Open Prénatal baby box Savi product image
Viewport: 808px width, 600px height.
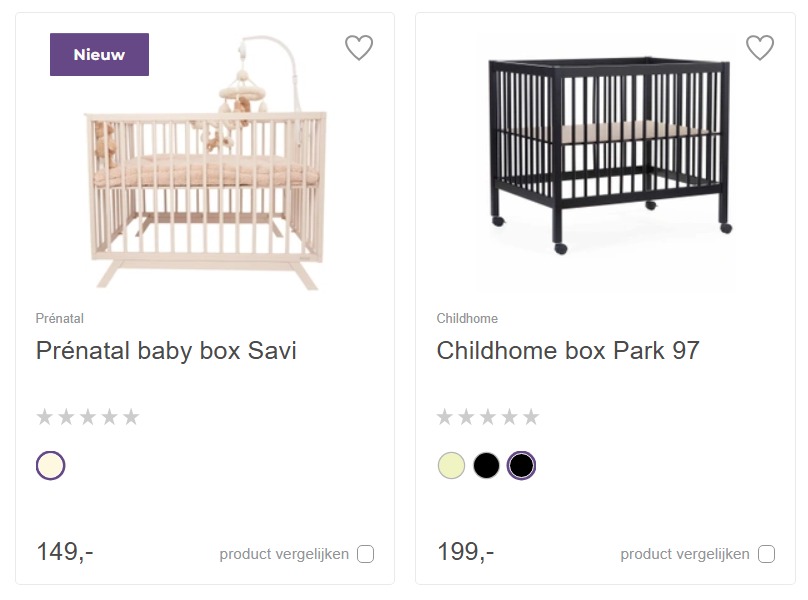click(x=205, y=162)
